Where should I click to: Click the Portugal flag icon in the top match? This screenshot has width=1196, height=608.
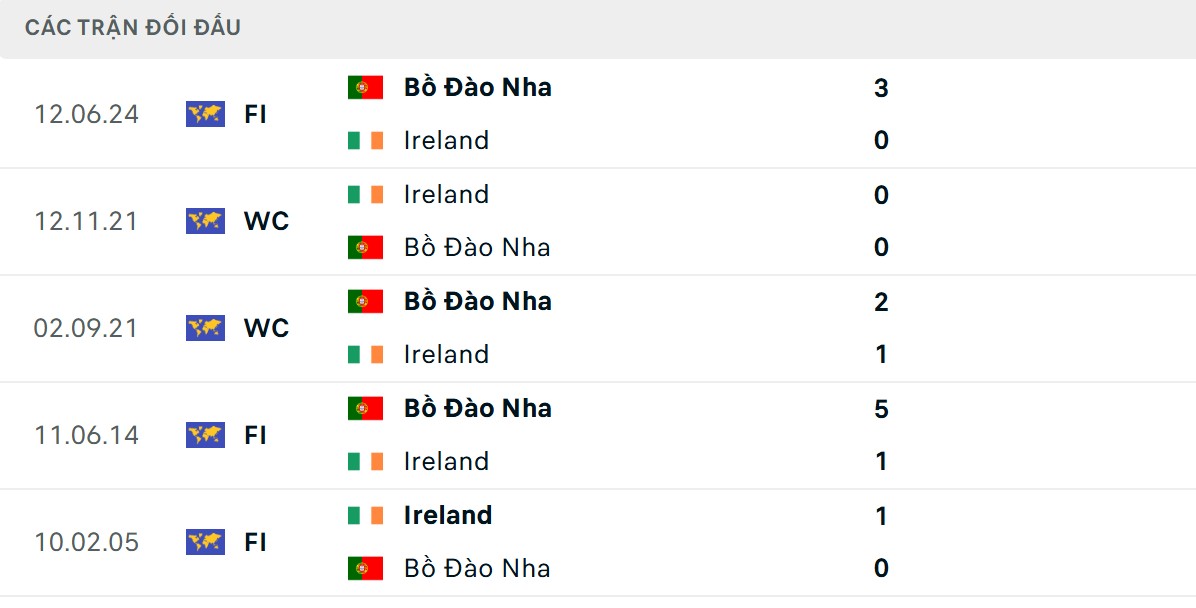click(x=364, y=87)
